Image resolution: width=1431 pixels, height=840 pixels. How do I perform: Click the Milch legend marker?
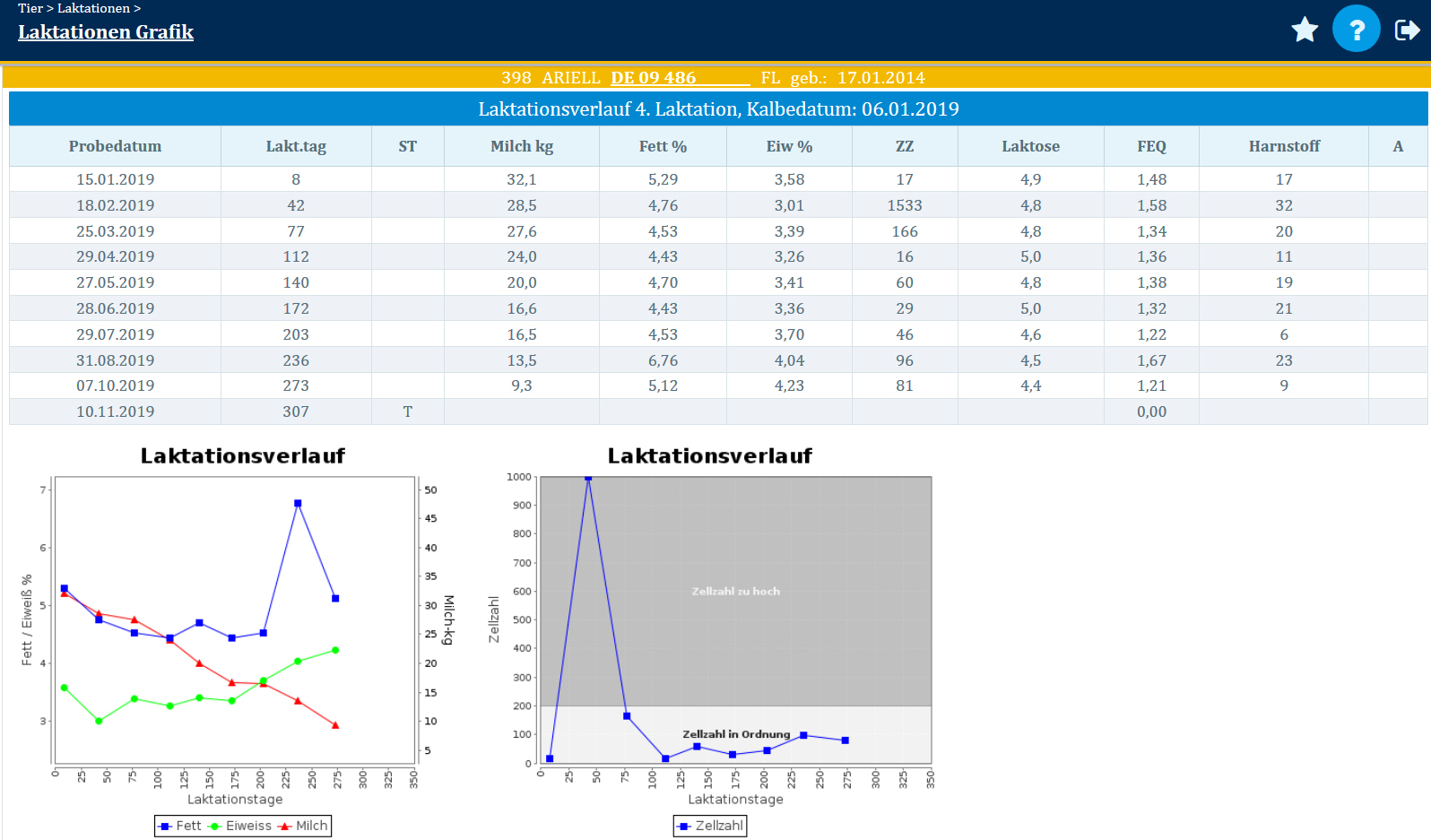[285, 827]
